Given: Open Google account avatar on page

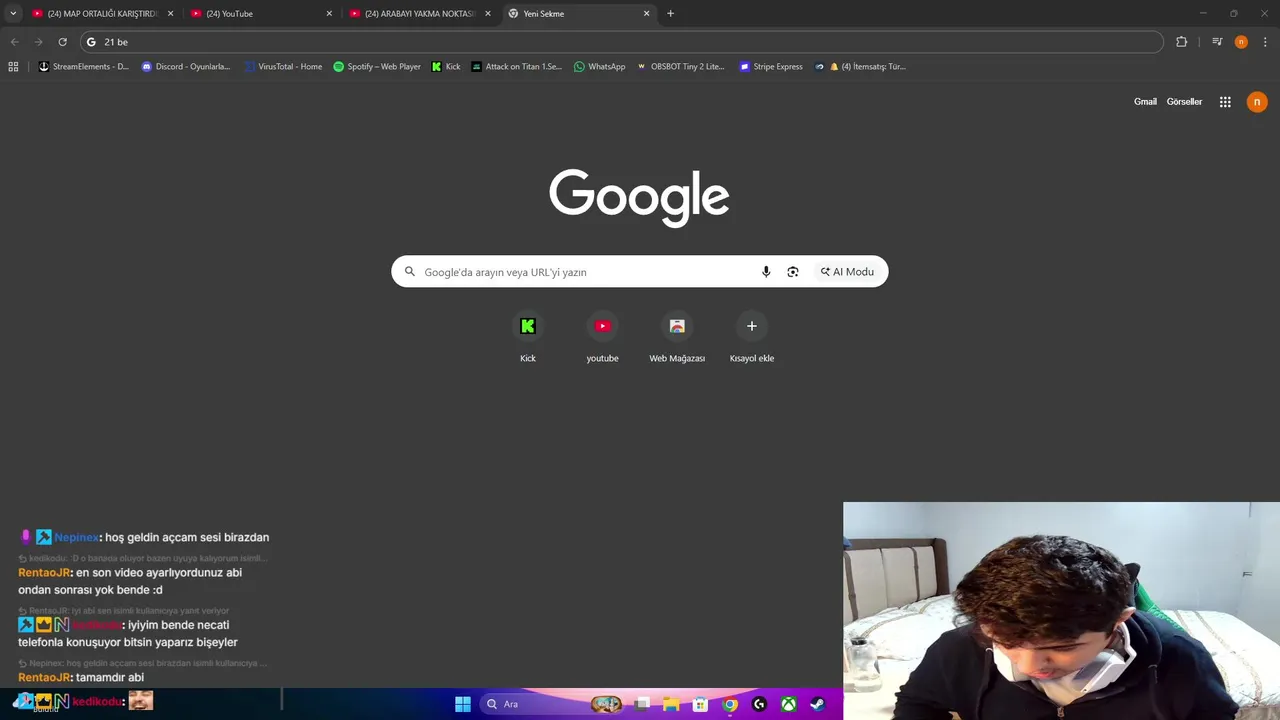Looking at the screenshot, I should click(x=1257, y=102).
